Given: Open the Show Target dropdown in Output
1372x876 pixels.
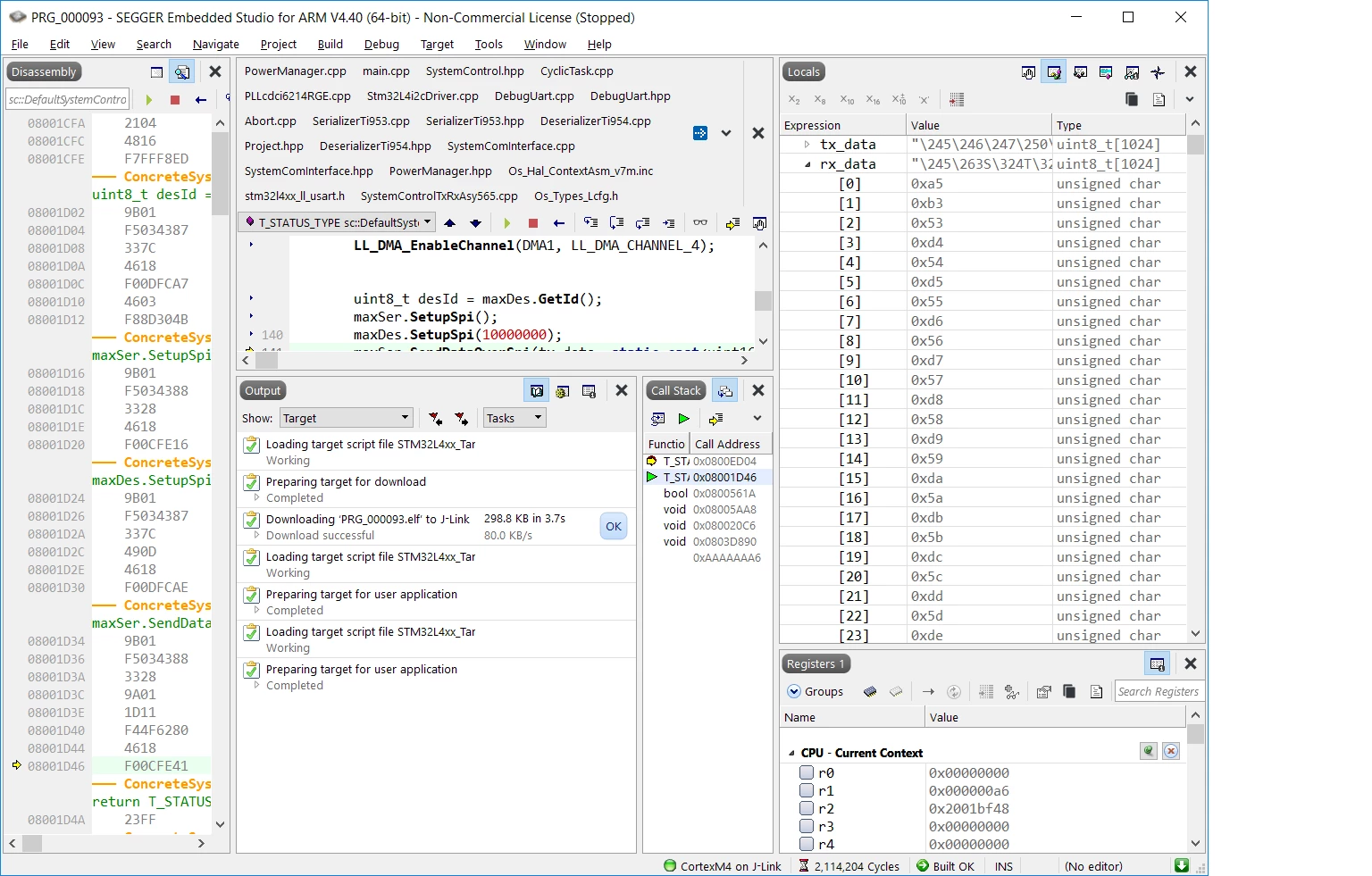Looking at the screenshot, I should pyautogui.click(x=347, y=418).
